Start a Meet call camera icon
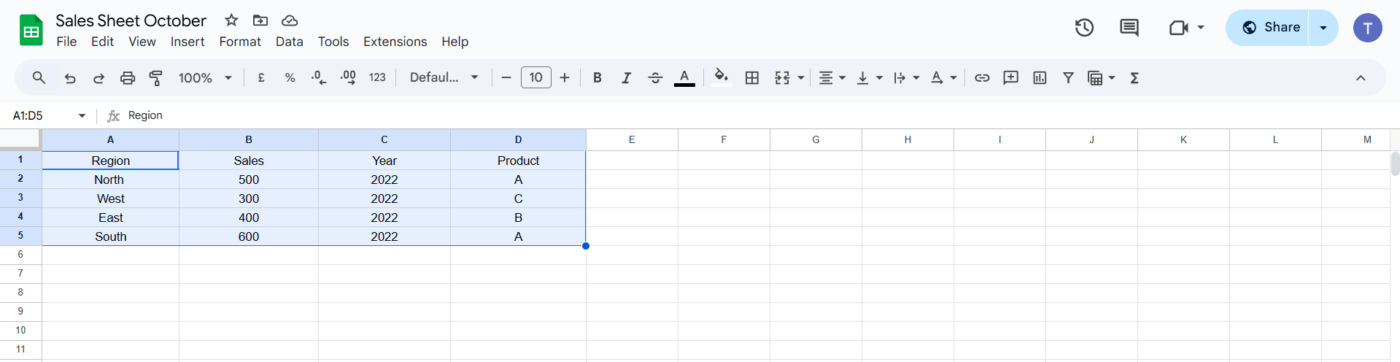The width and height of the screenshot is (1400, 362). click(x=1178, y=28)
